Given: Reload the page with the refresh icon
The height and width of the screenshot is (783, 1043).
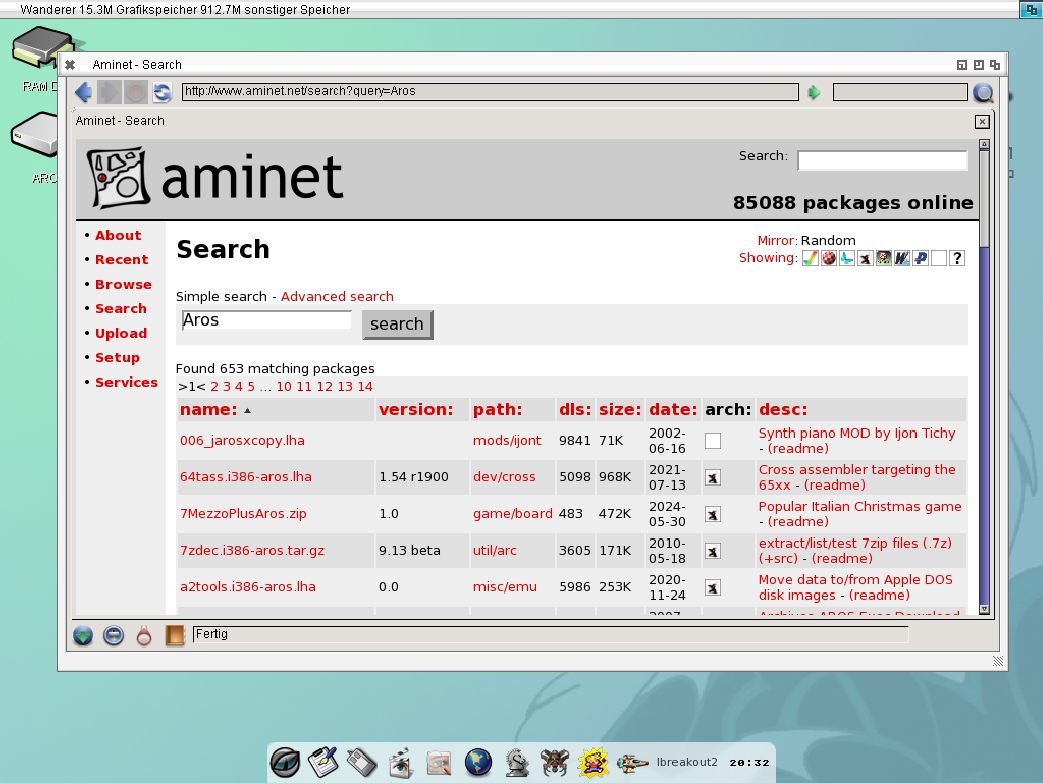Looking at the screenshot, I should (162, 93).
